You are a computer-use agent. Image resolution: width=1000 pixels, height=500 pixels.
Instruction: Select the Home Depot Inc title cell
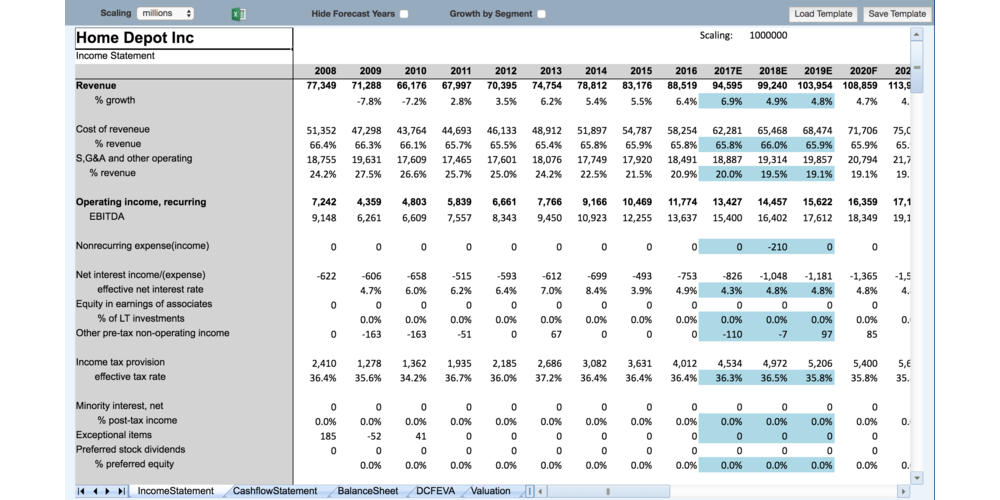click(x=184, y=38)
